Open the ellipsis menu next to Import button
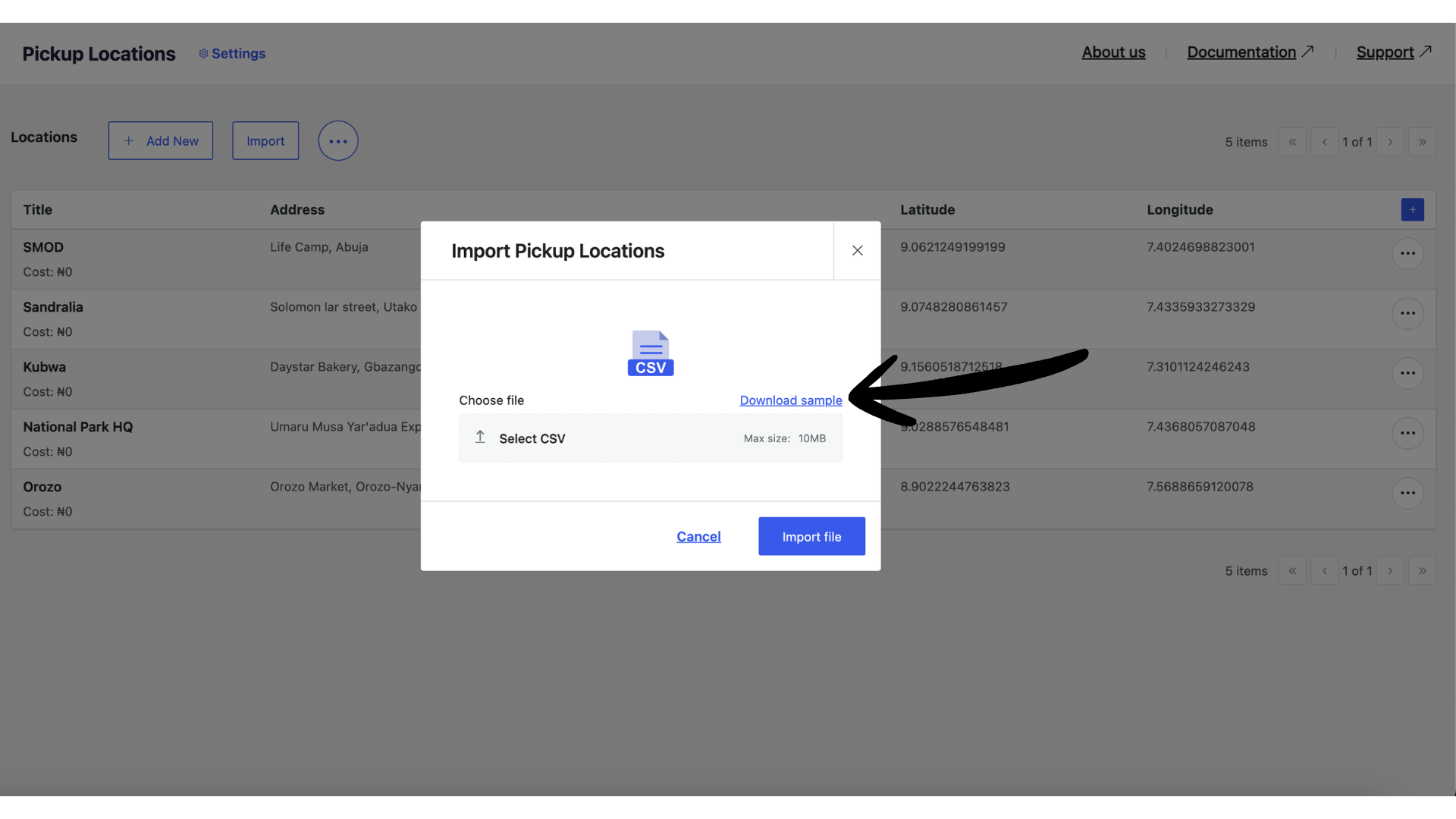1456x819 pixels. (337, 140)
